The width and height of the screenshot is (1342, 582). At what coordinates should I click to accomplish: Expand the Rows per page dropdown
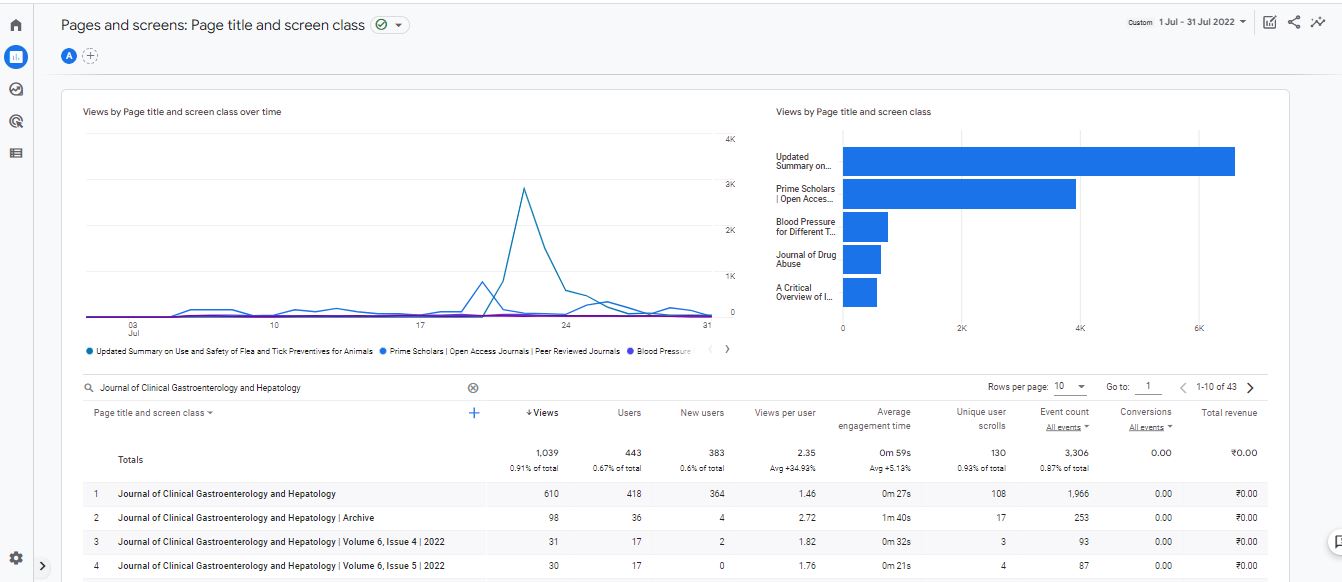(x=1071, y=387)
